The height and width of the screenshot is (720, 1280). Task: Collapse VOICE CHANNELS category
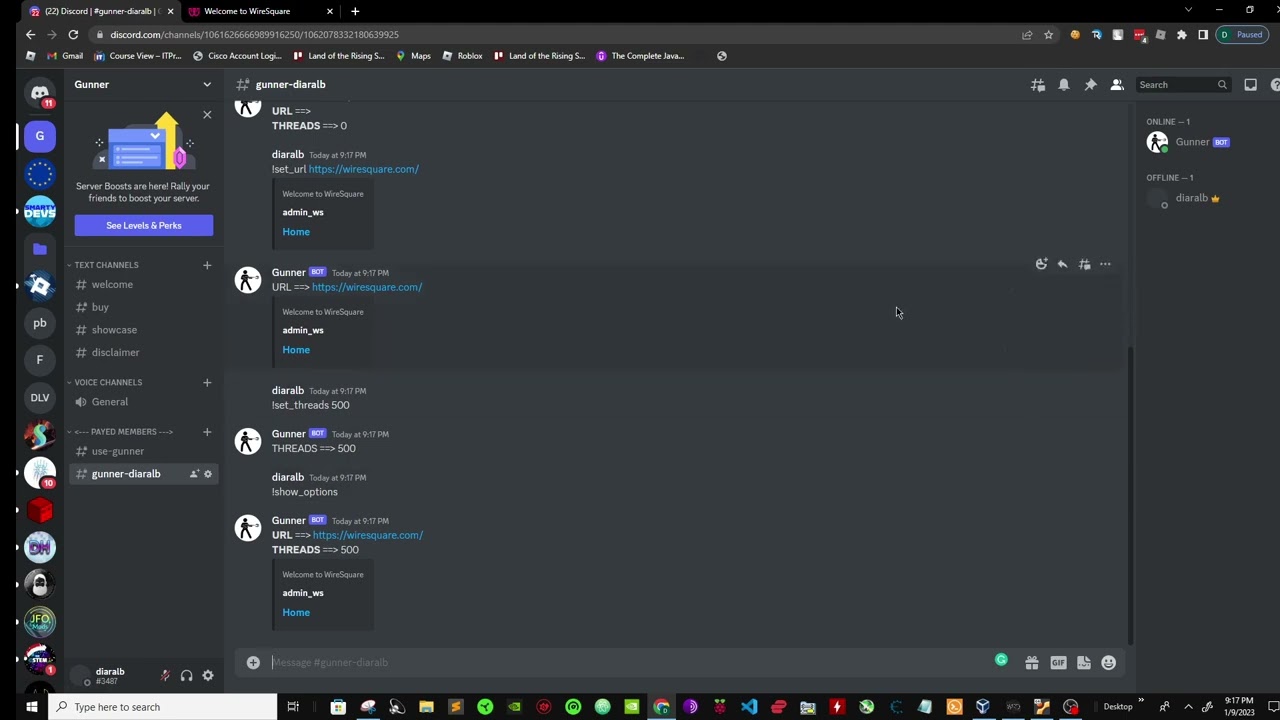pos(106,382)
